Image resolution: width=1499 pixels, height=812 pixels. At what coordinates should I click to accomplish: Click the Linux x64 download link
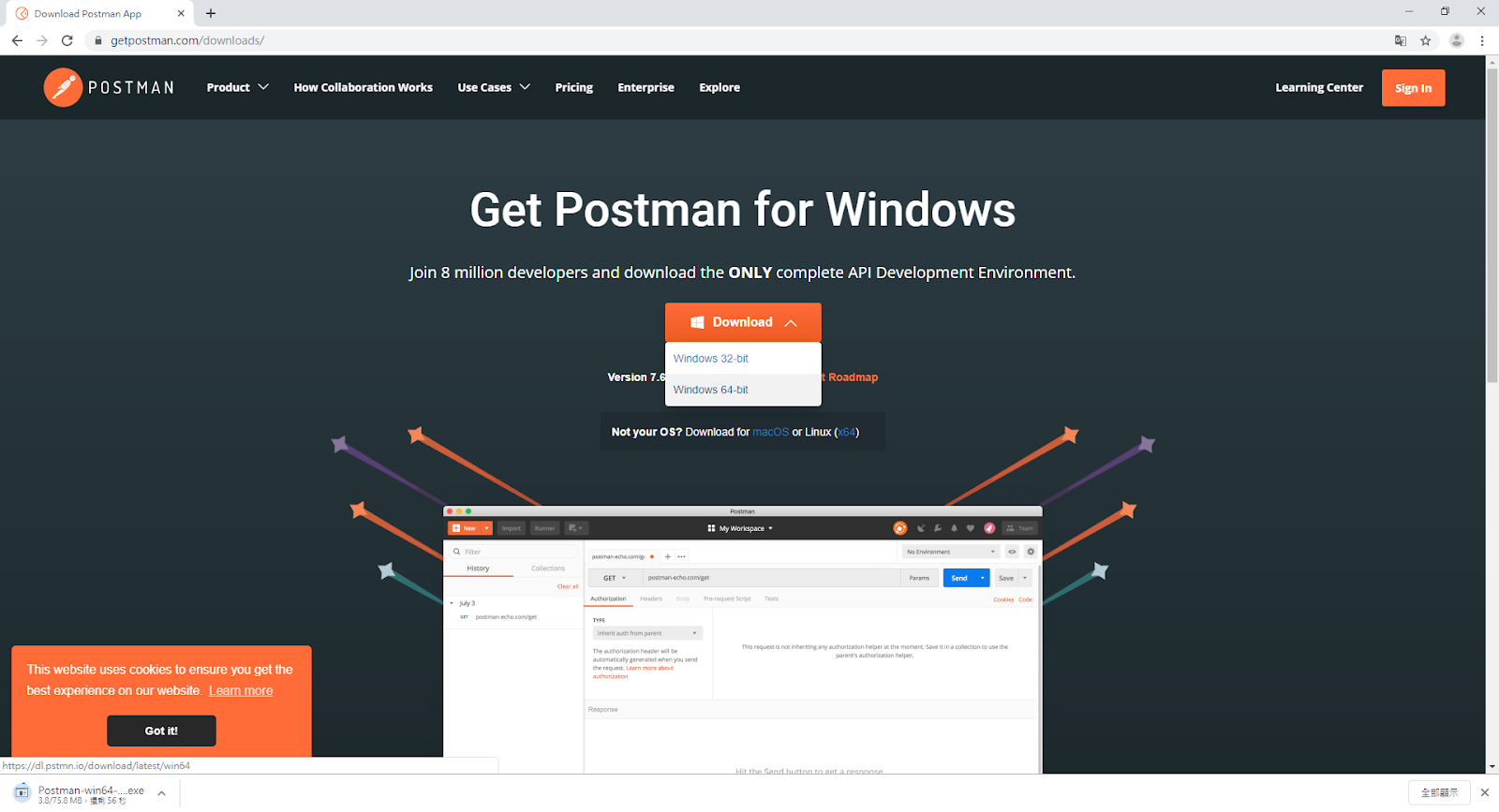pyautogui.click(x=847, y=432)
